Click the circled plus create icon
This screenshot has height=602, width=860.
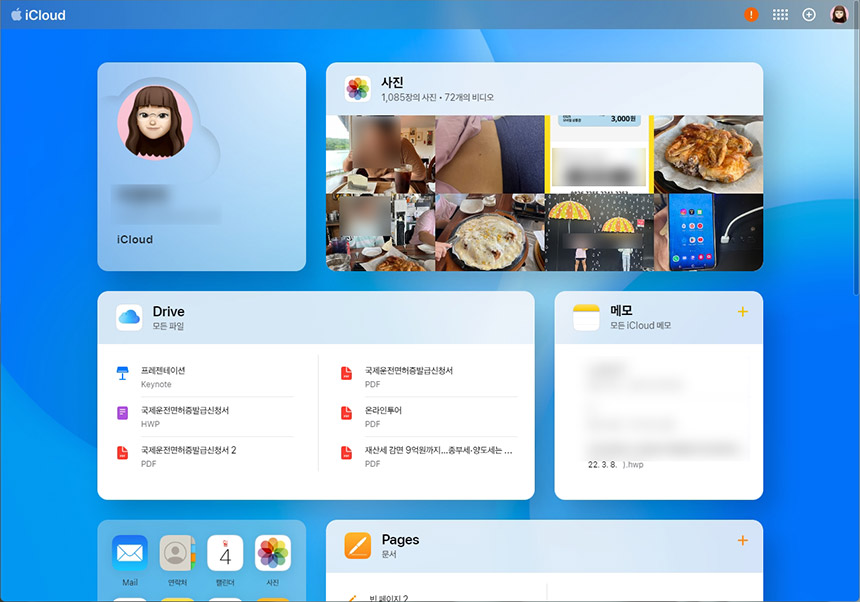point(809,15)
